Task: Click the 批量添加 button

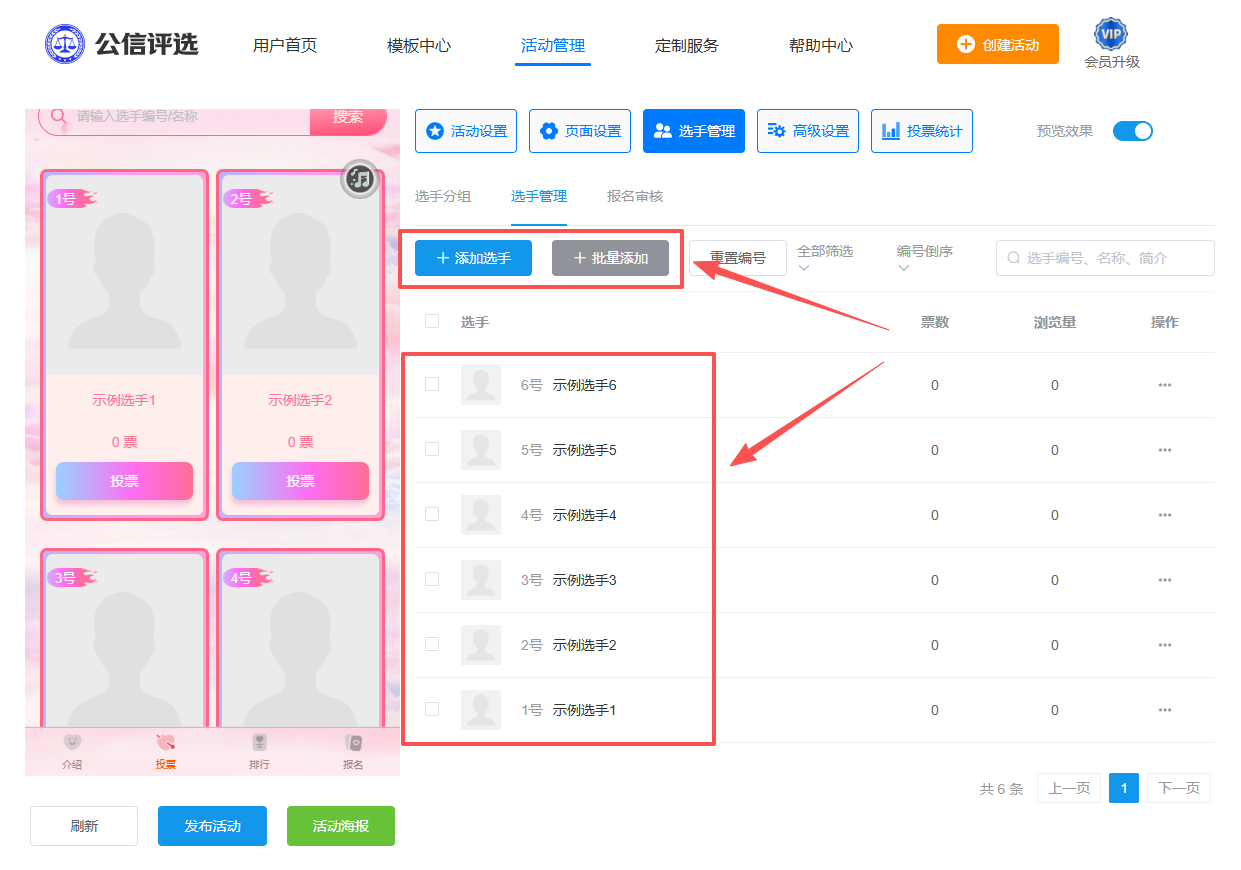Action: [x=610, y=258]
